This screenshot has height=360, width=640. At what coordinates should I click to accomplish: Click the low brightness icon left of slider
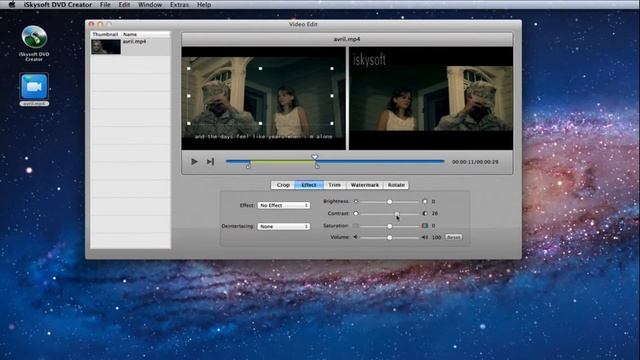[x=356, y=201]
